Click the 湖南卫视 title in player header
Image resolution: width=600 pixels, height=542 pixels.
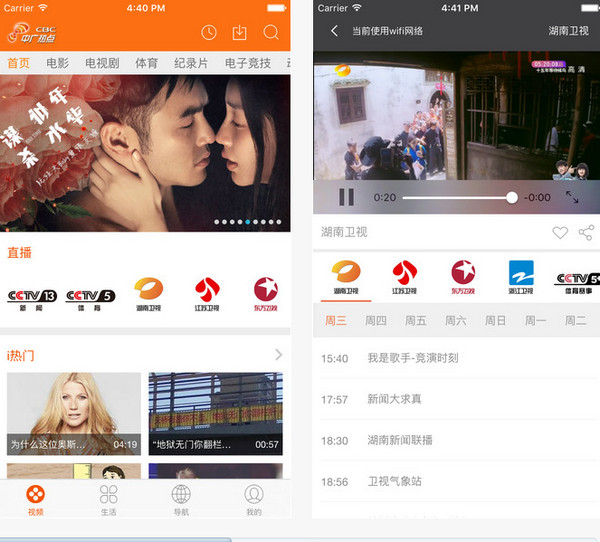568,31
